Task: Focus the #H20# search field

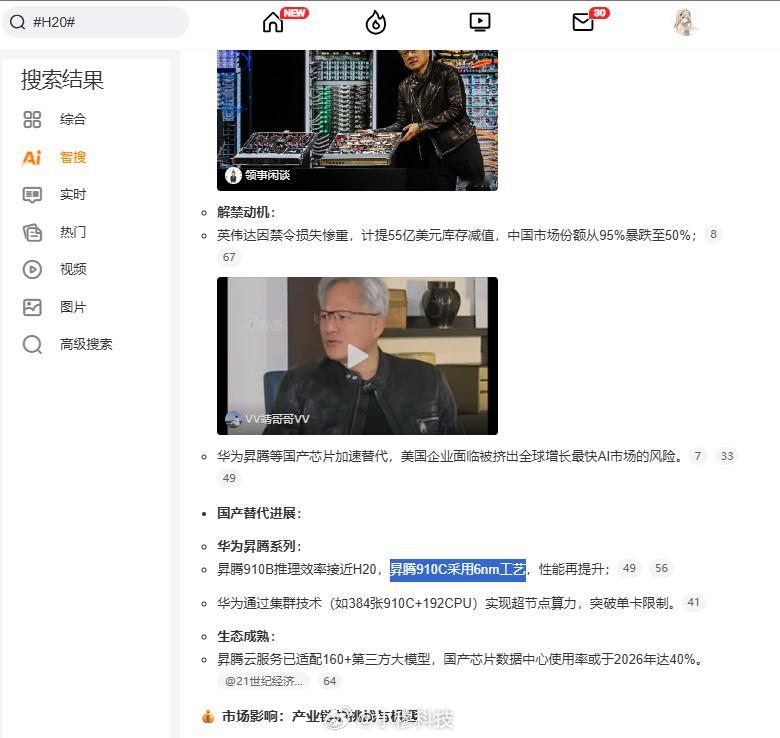Action: tap(96, 22)
